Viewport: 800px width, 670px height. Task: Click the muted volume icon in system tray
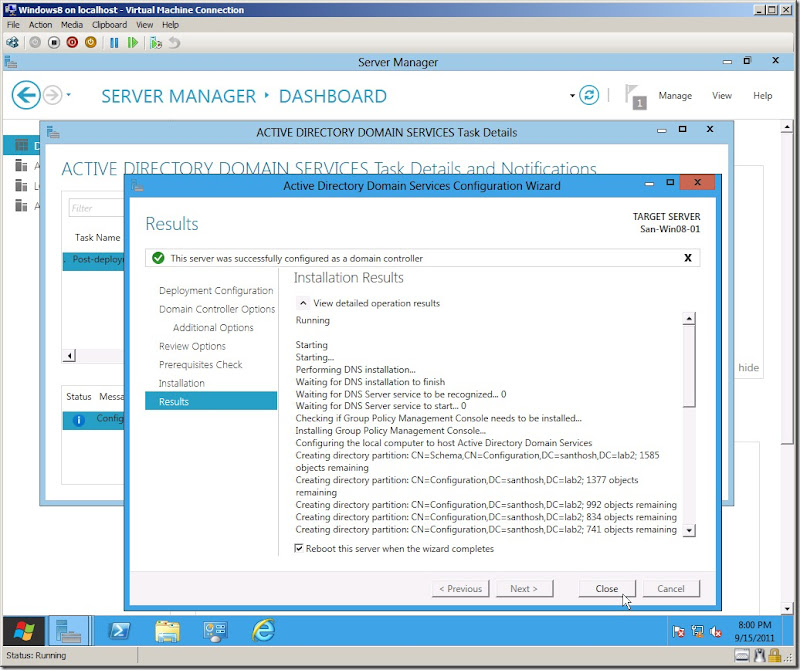[715, 632]
